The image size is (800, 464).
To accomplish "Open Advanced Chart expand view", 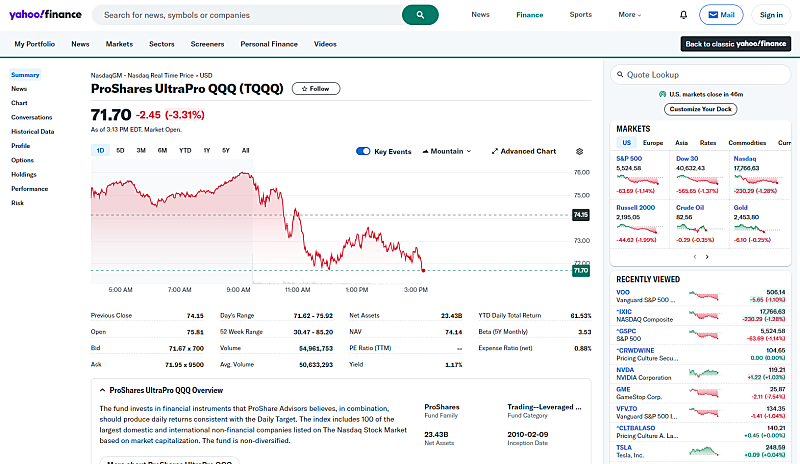I will click(x=523, y=151).
